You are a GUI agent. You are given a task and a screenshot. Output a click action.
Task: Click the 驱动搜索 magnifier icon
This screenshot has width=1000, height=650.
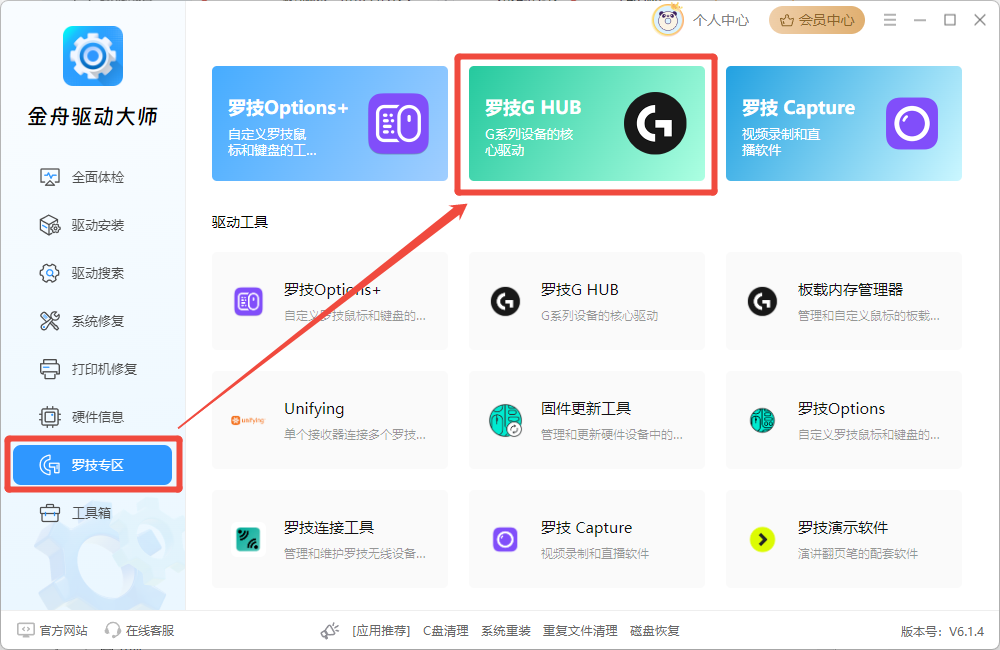pos(50,273)
